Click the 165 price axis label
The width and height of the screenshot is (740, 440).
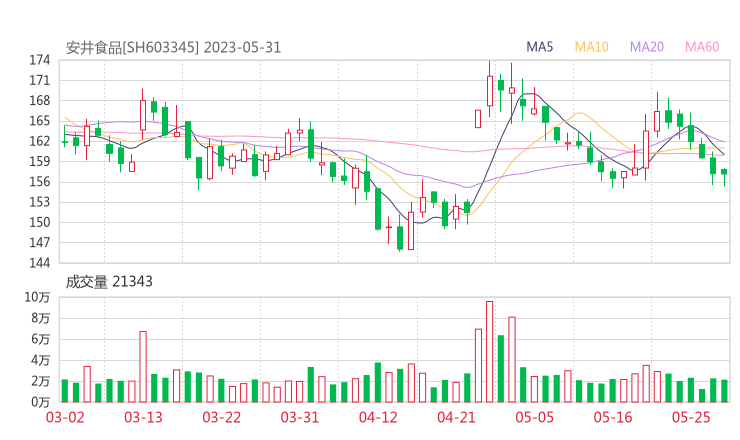(x=40, y=121)
